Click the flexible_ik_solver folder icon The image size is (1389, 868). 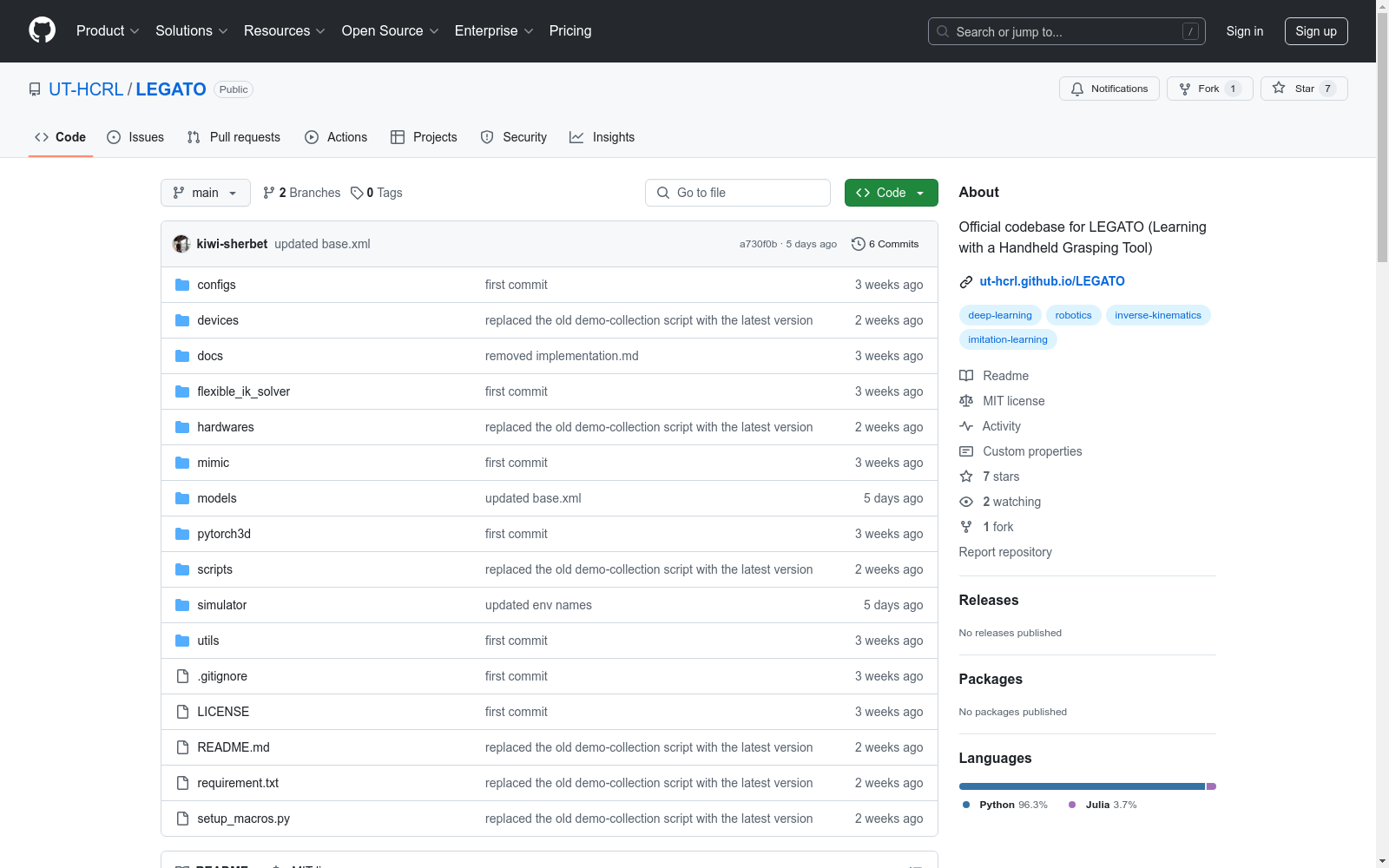[182, 391]
